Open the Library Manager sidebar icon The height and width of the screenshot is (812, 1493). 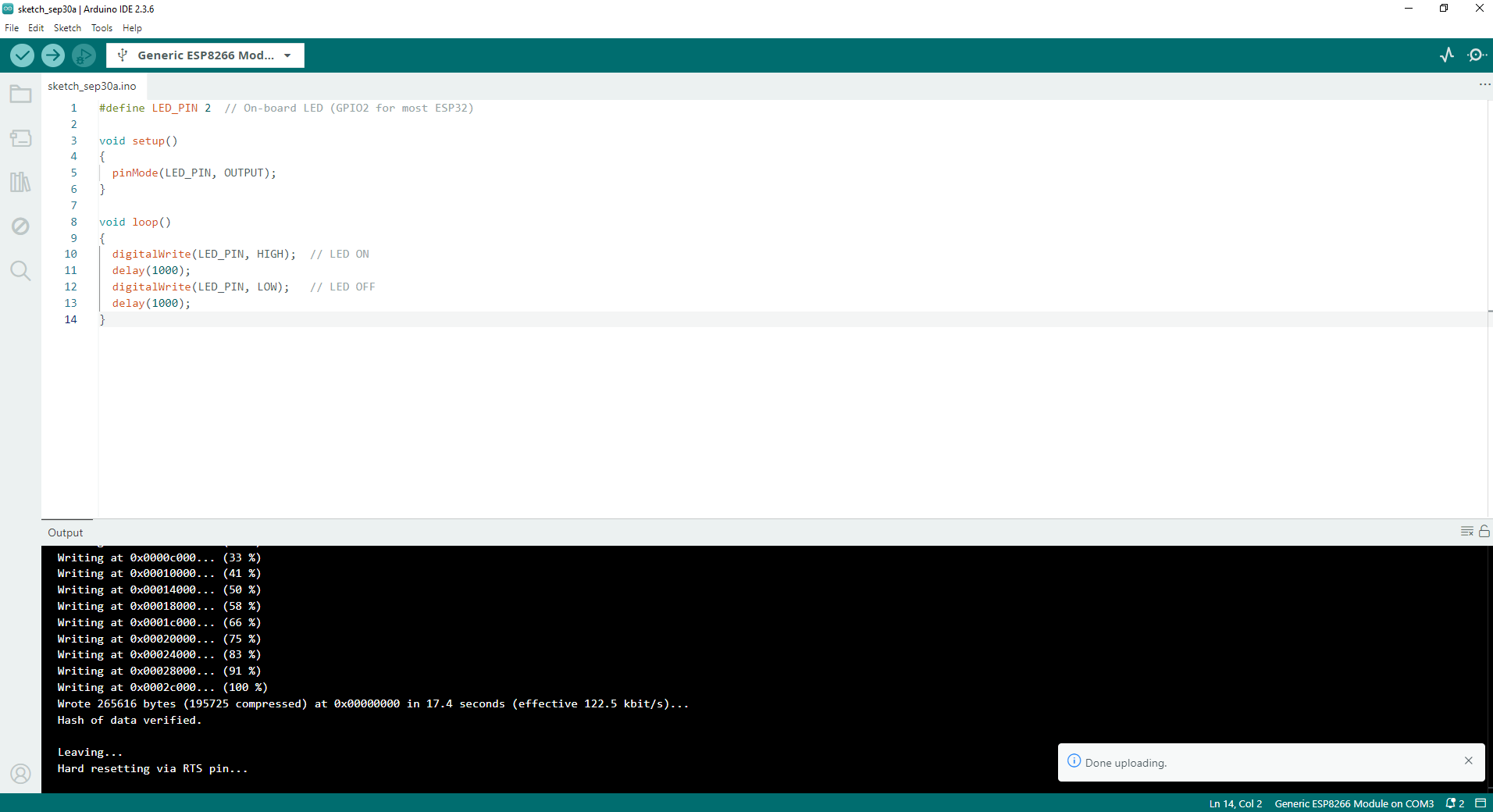pos(20,183)
